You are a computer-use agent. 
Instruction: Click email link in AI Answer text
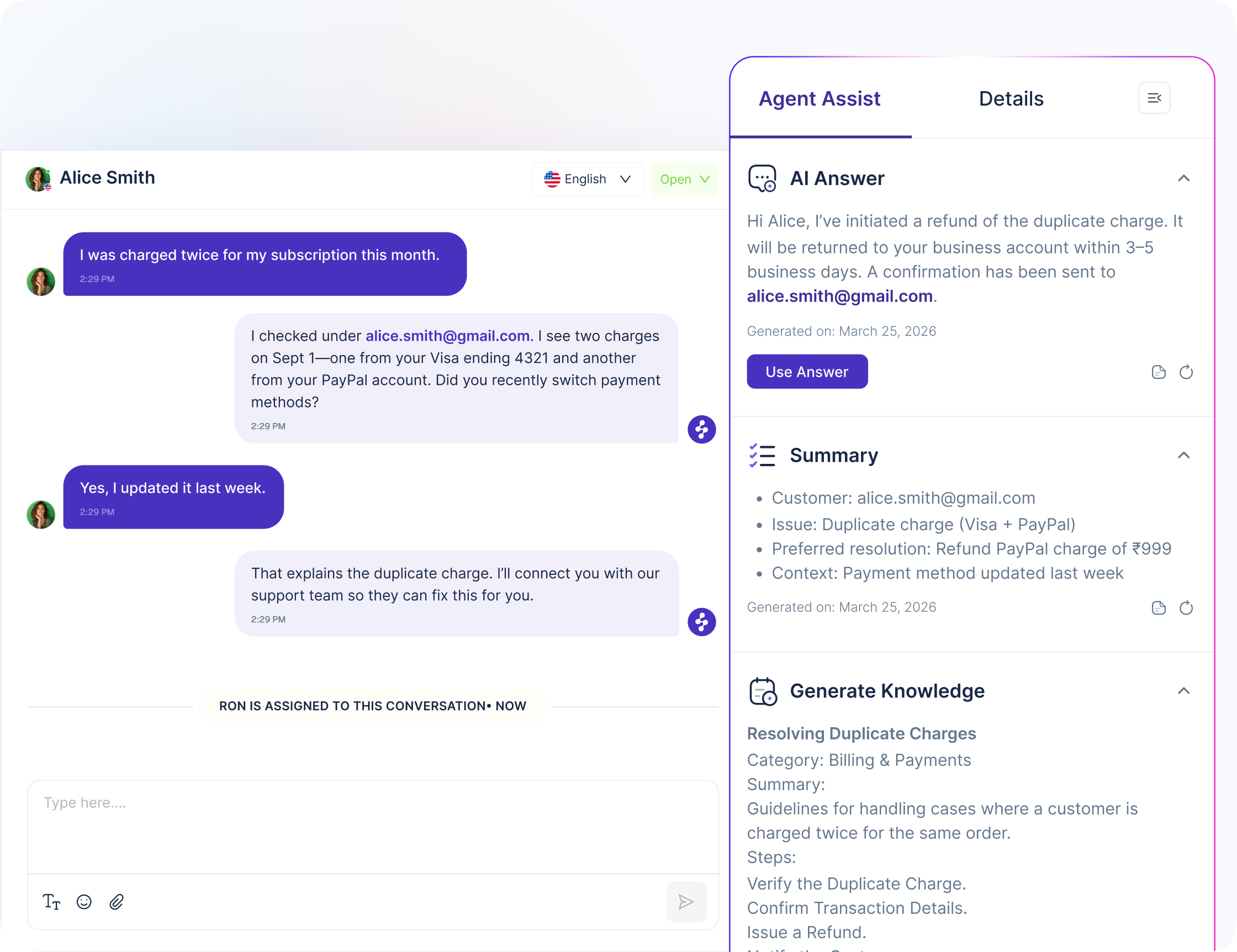(x=839, y=296)
